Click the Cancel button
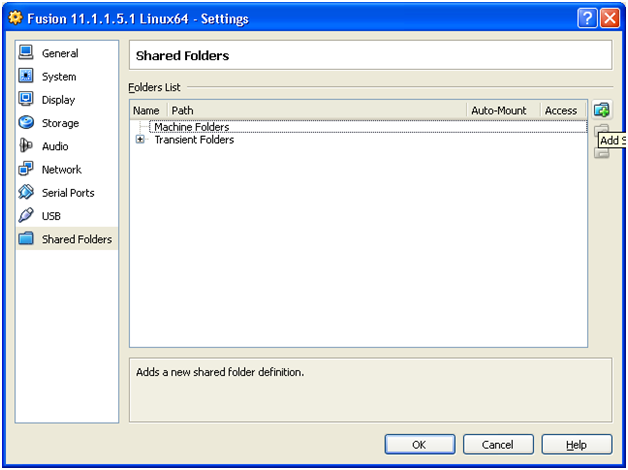The image size is (628, 470). click(498, 444)
